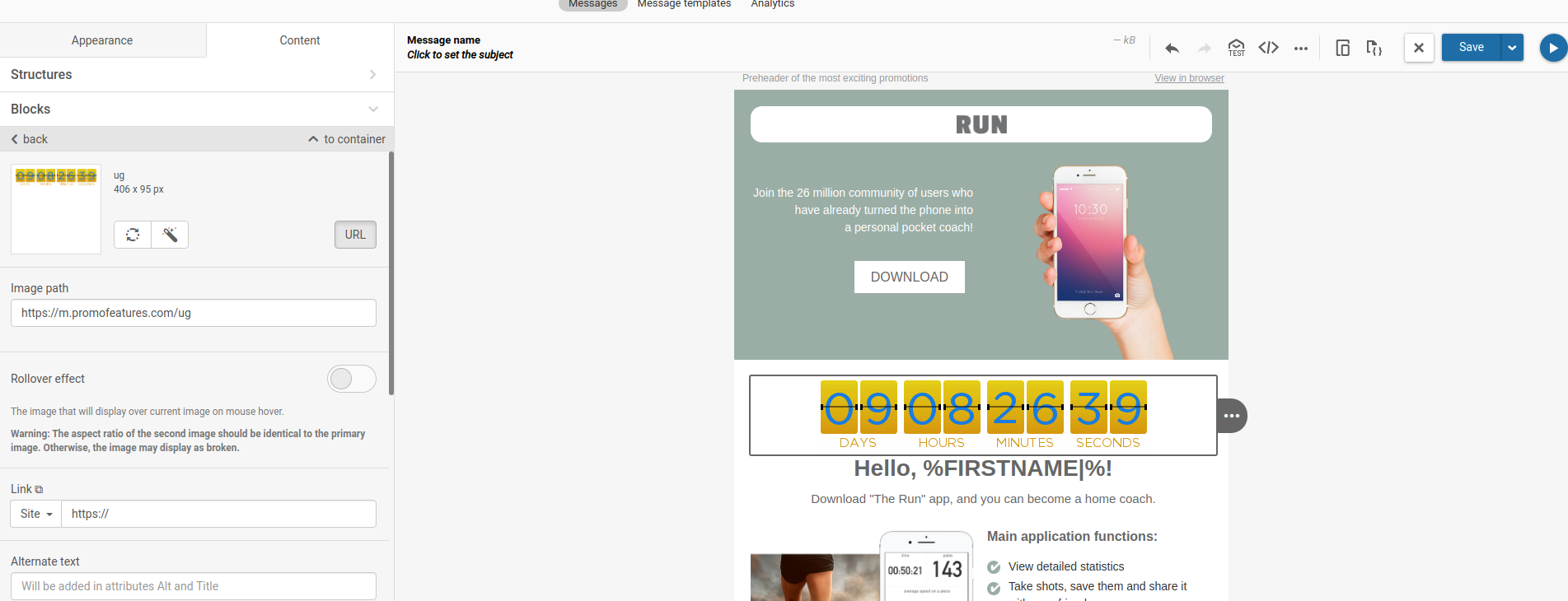The height and width of the screenshot is (601, 1568).
Task: Click the runner photo in email
Action: click(815, 577)
